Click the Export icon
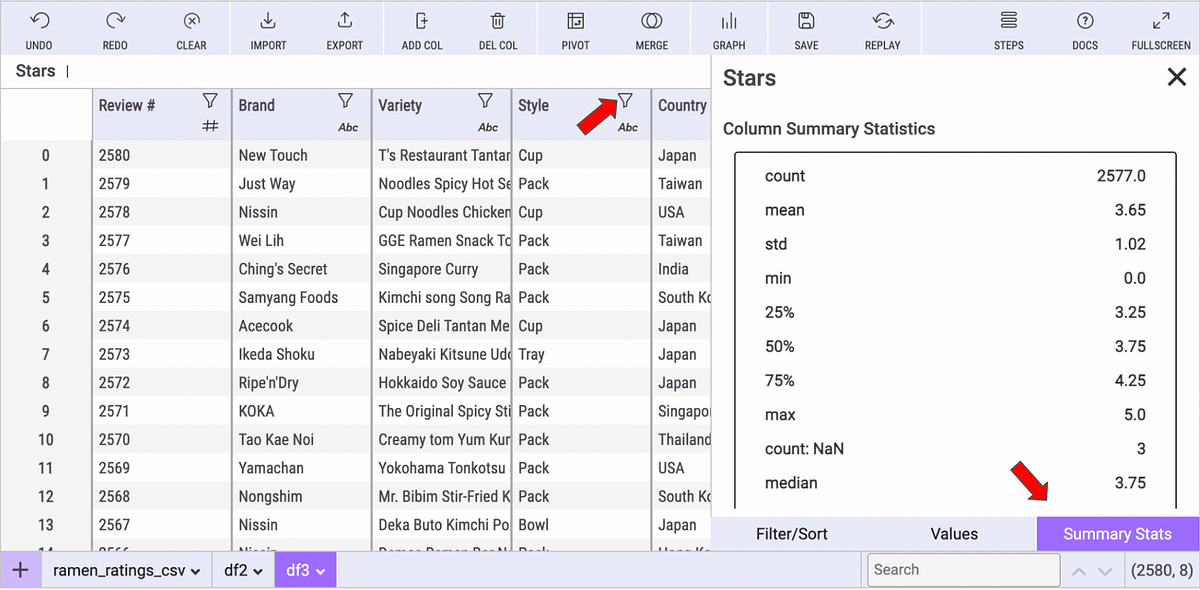 click(344, 21)
